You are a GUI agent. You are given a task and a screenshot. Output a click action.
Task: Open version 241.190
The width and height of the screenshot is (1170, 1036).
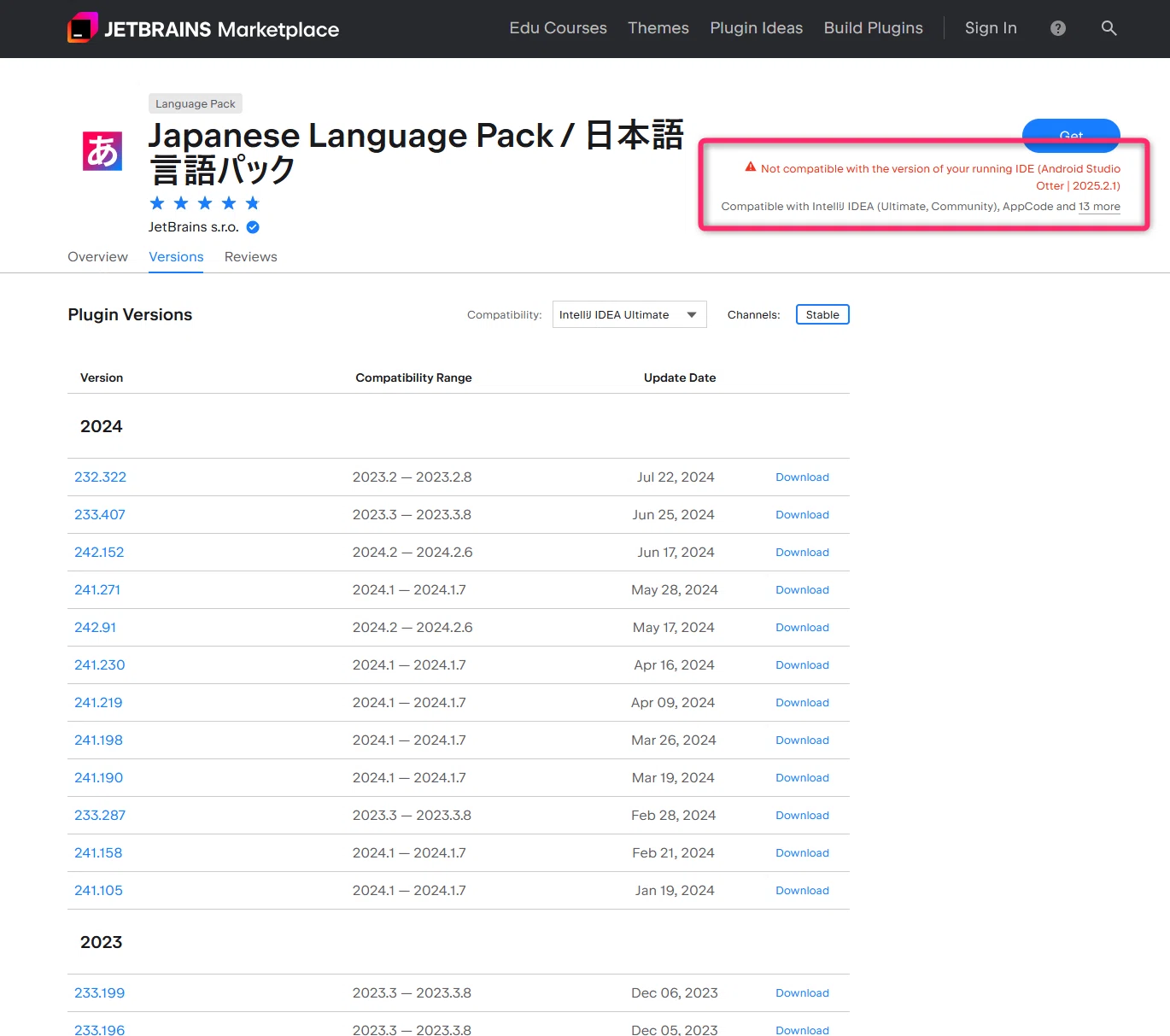[98, 778]
